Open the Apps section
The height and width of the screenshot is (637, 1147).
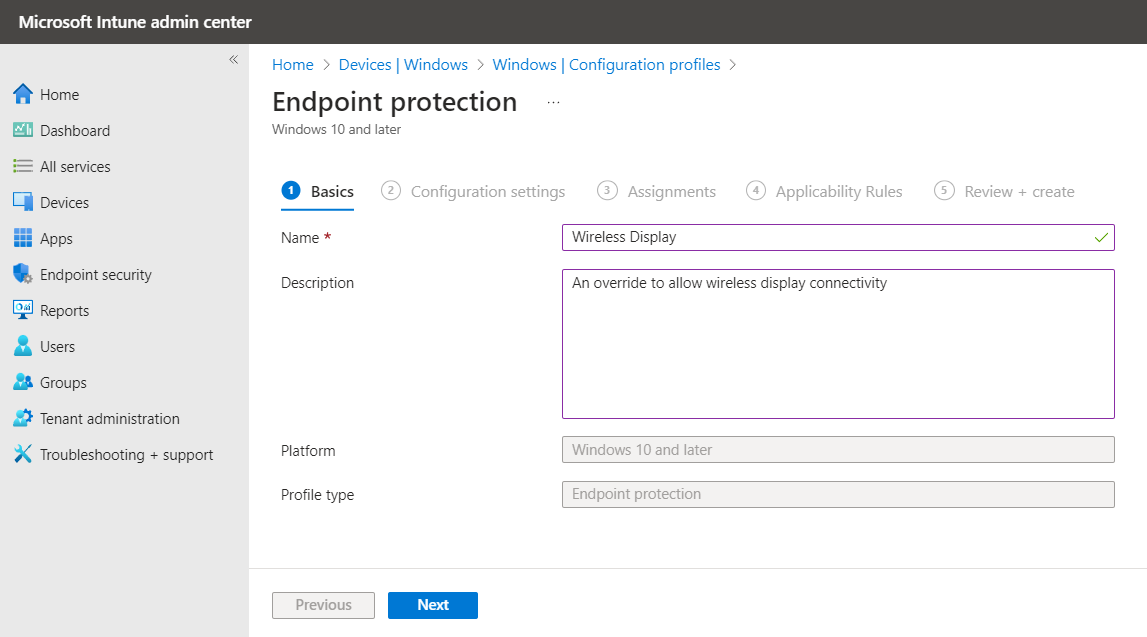58,238
